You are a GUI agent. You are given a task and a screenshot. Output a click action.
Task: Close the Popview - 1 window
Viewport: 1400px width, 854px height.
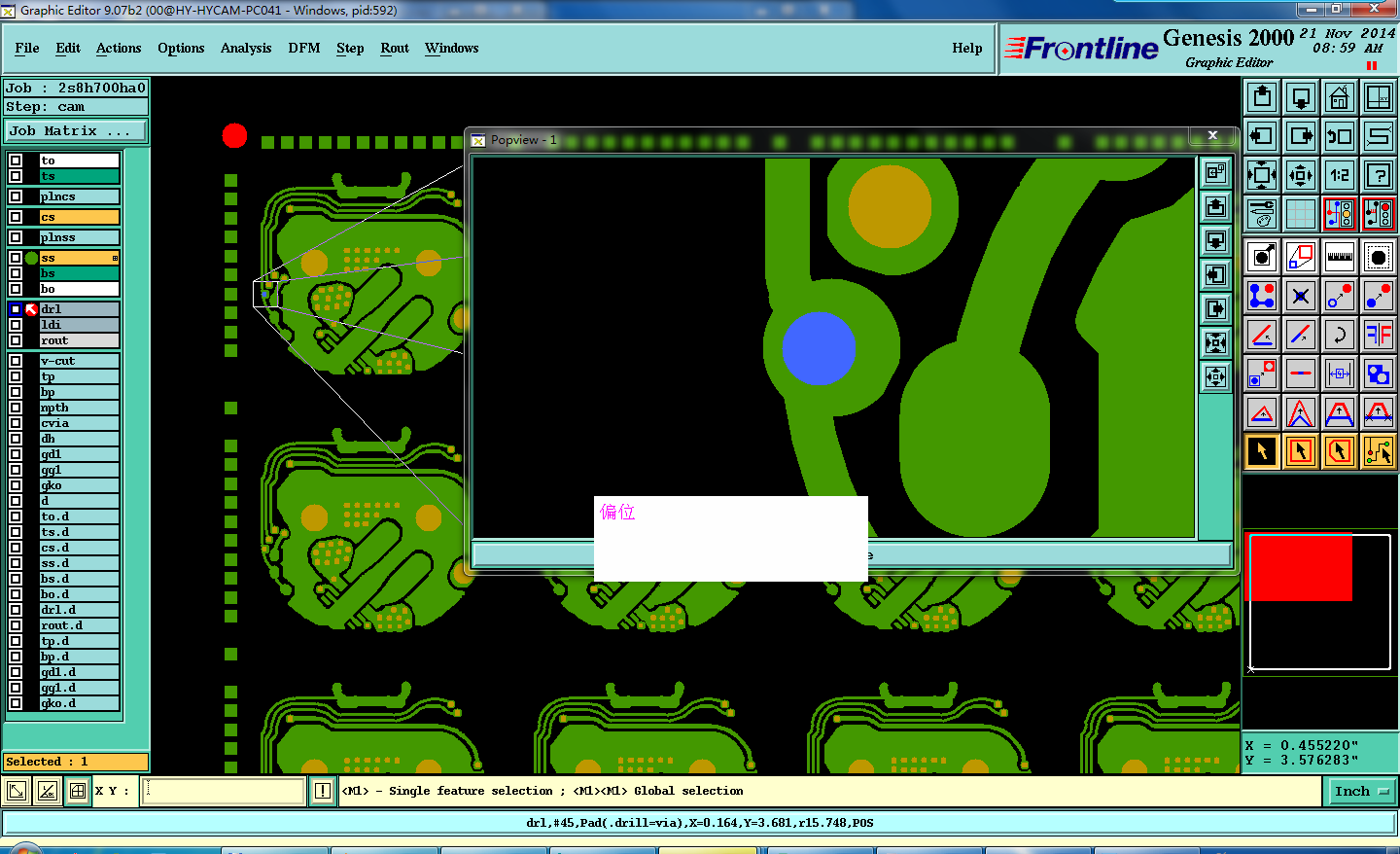(1212, 136)
